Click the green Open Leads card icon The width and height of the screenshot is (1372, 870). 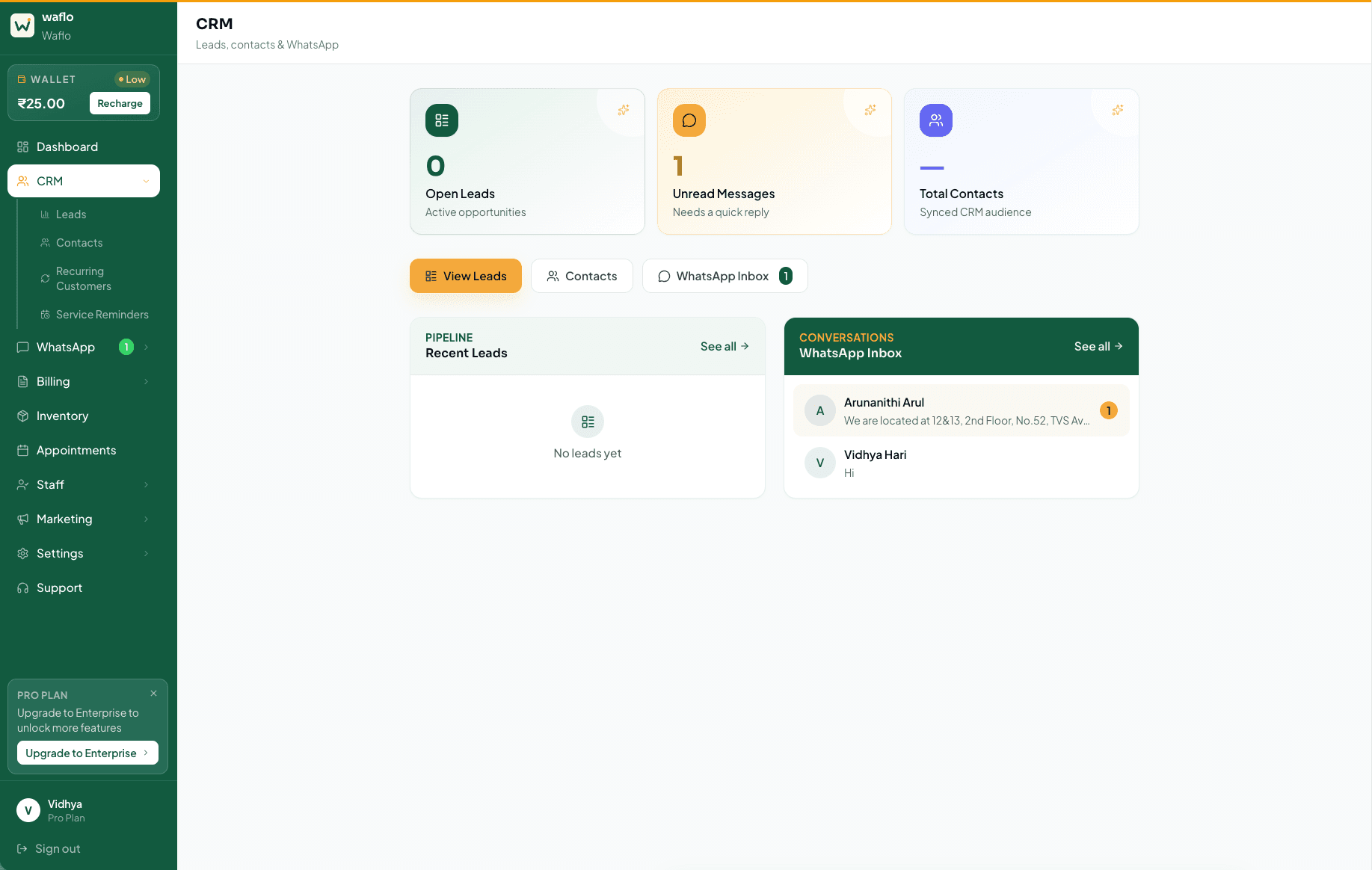pyautogui.click(x=442, y=120)
